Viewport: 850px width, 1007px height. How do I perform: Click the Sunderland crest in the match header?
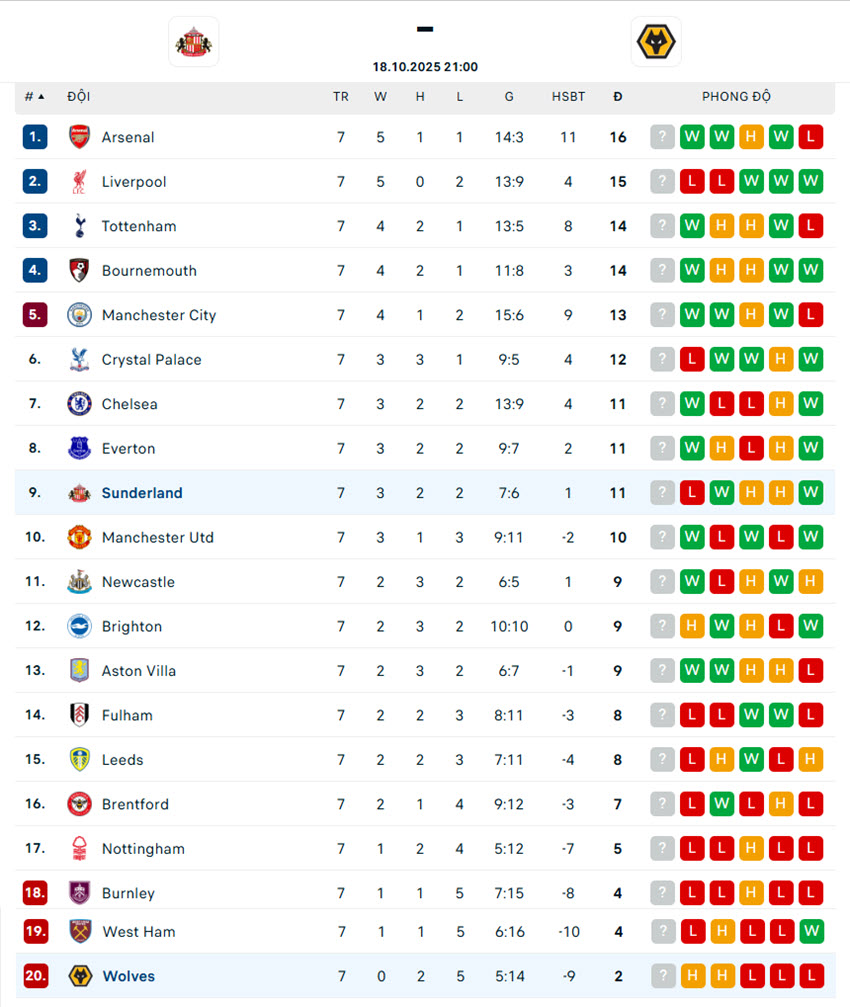[193, 42]
